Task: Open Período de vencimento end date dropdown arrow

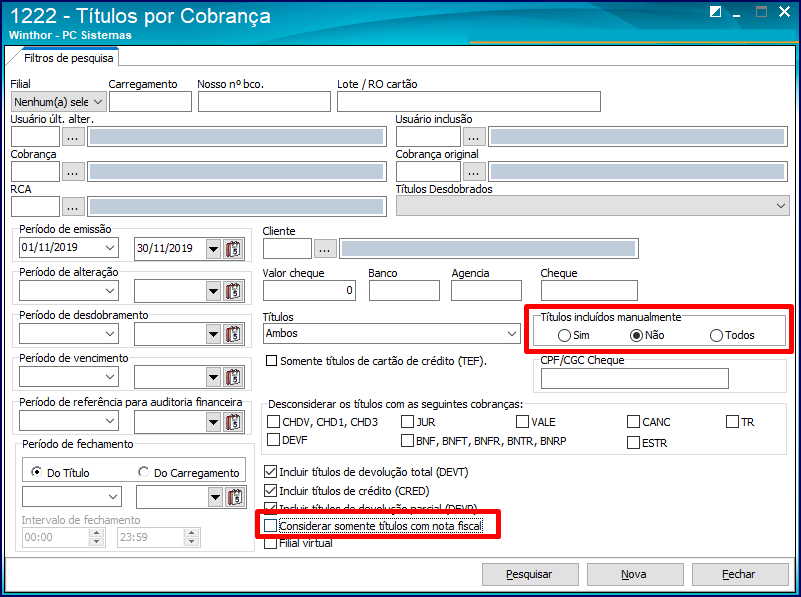Action: (214, 377)
